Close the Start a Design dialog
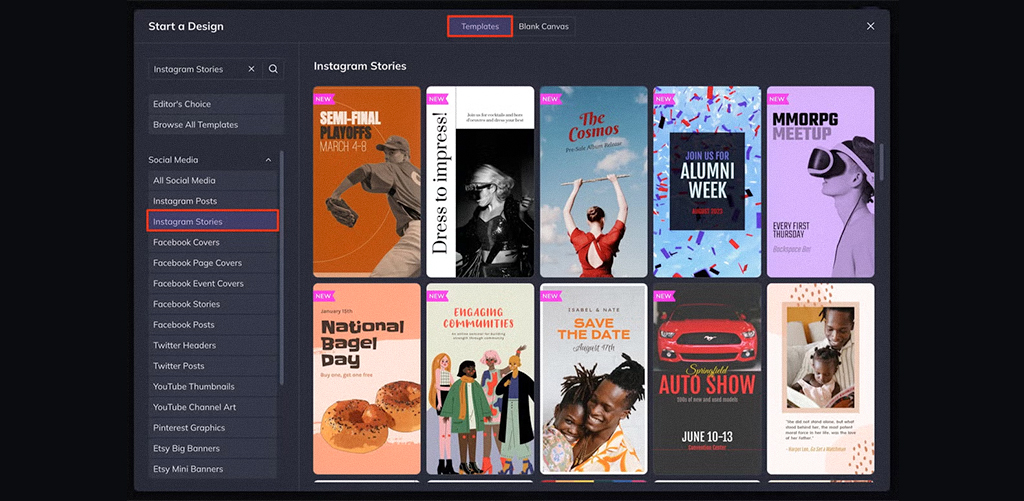The height and width of the screenshot is (501, 1024). tap(870, 26)
